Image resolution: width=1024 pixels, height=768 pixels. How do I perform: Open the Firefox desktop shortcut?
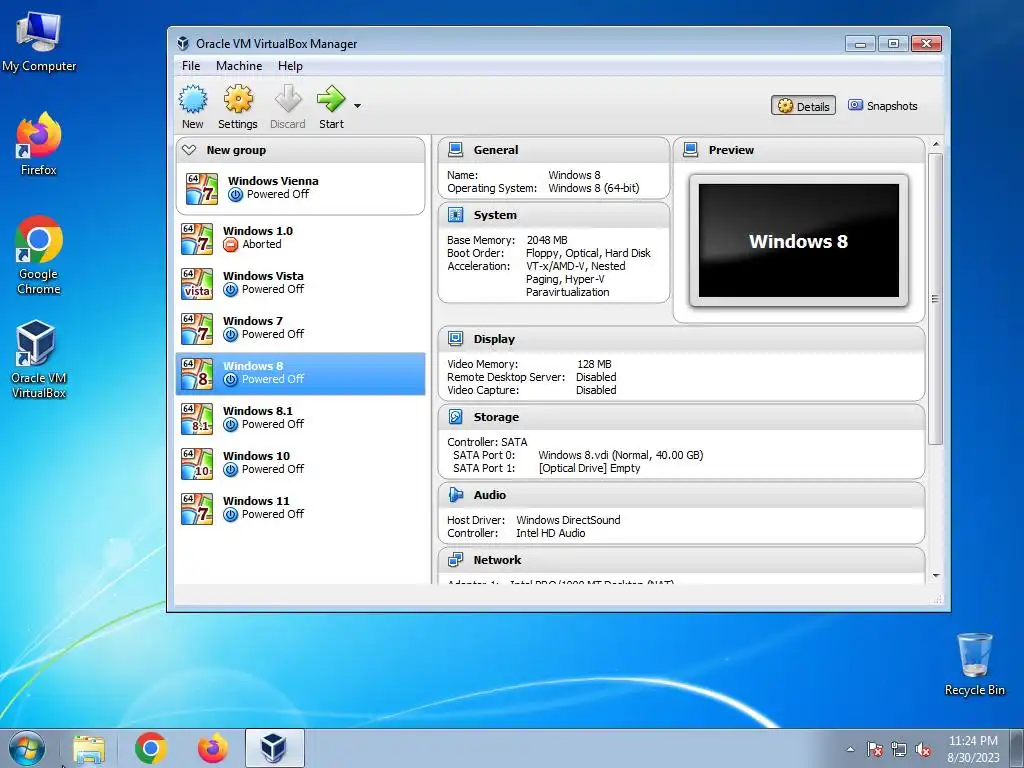click(39, 144)
